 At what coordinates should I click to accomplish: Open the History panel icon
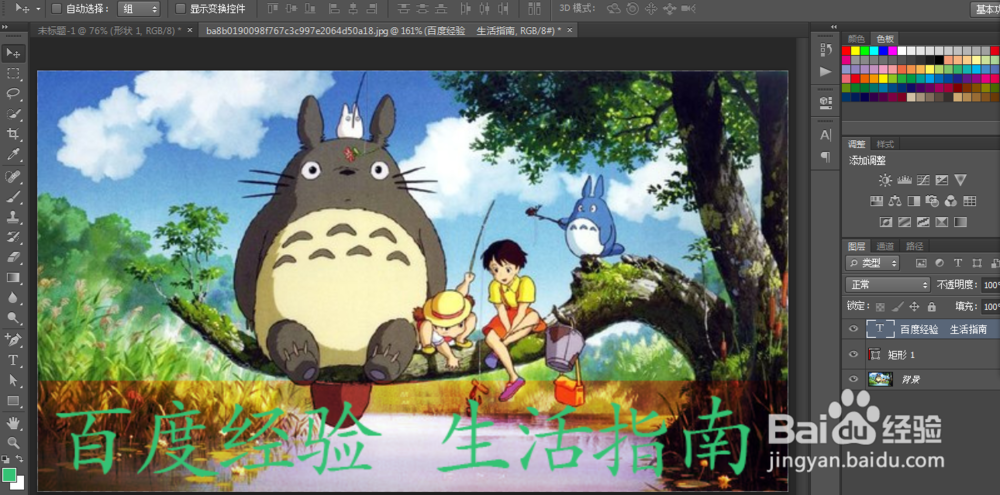pos(826,49)
